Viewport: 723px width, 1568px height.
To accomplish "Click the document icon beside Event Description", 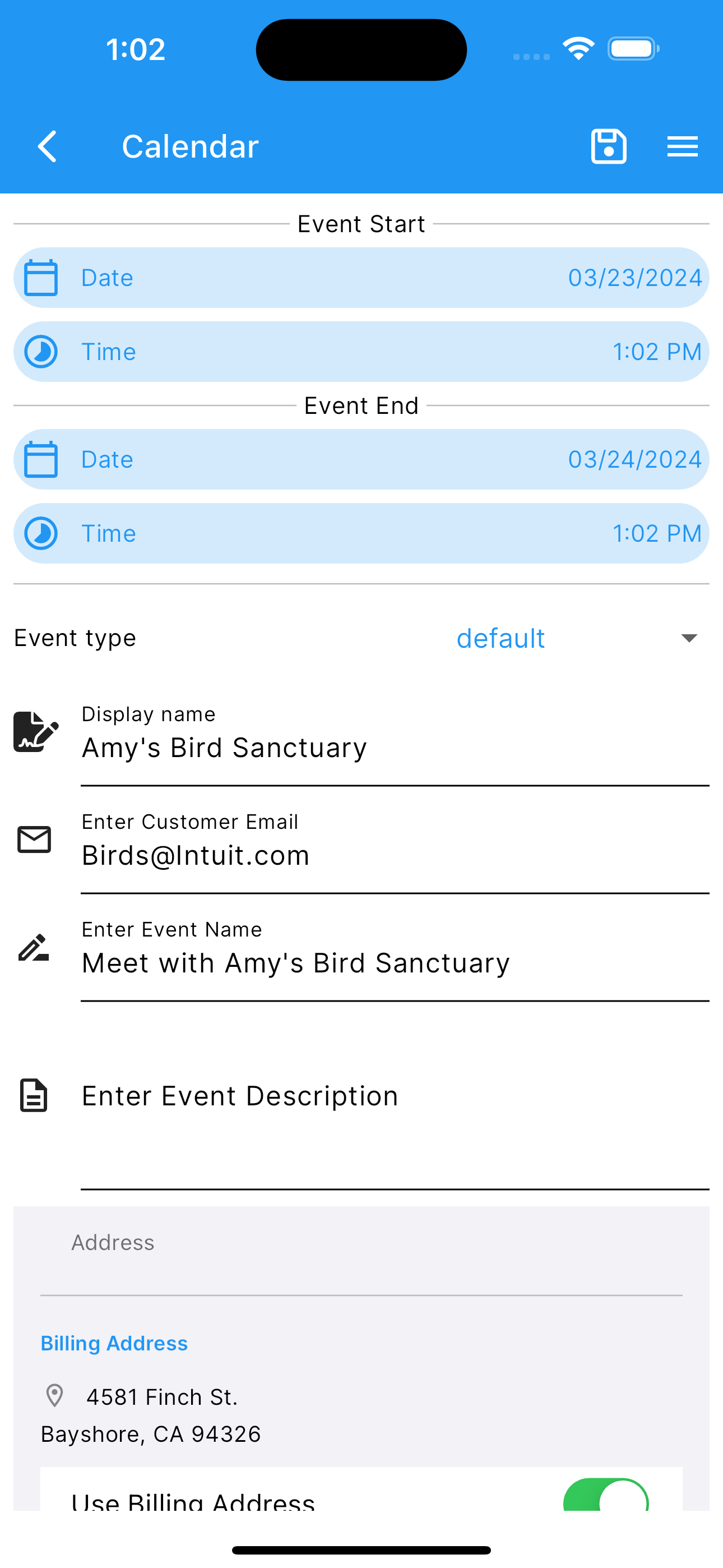I will pos(34,1096).
